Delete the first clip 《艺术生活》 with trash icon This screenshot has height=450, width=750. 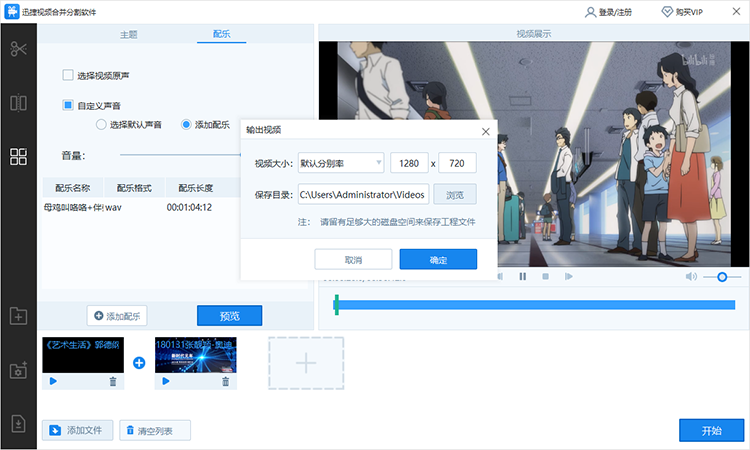pos(113,381)
